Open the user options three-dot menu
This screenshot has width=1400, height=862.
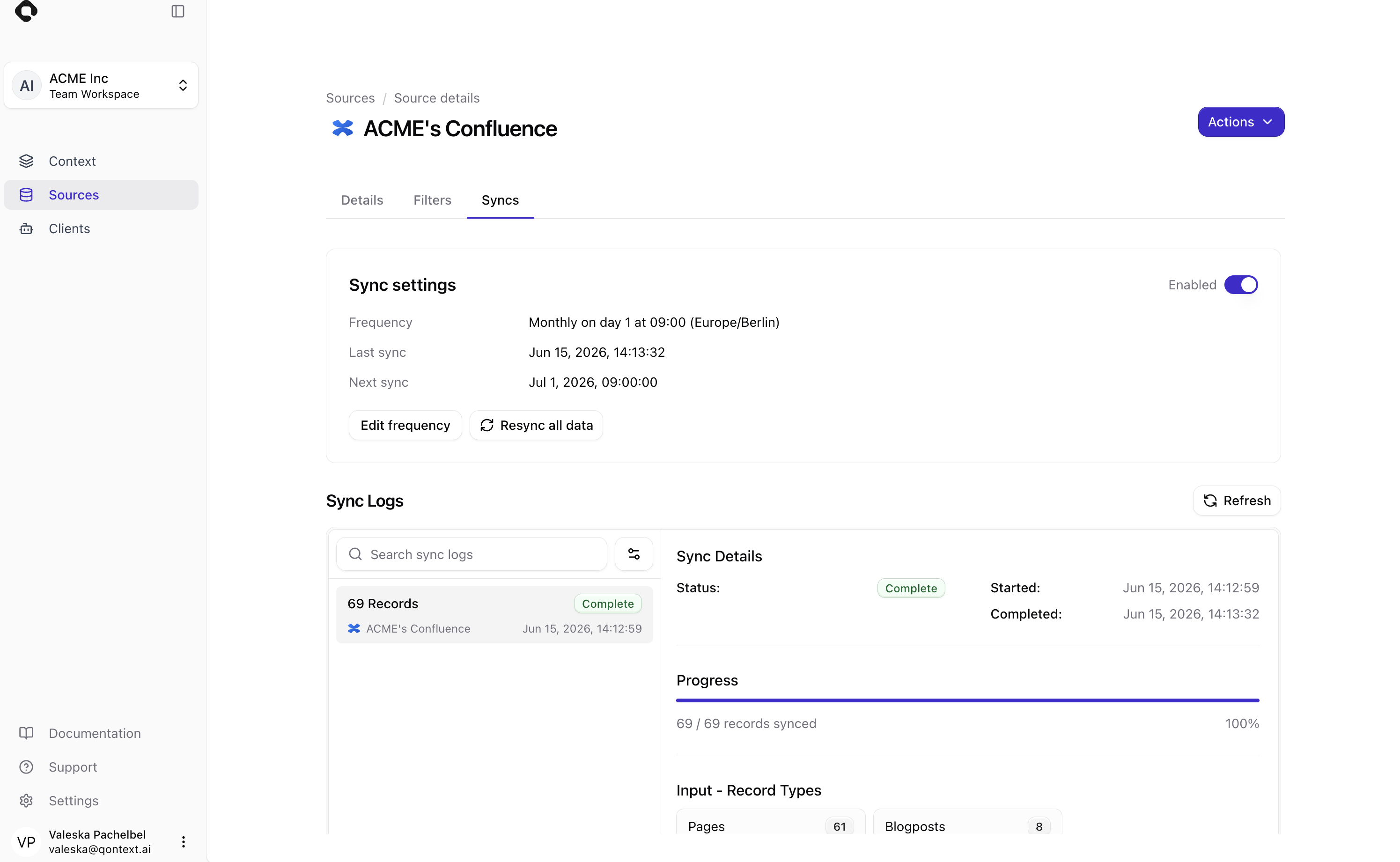(184, 842)
